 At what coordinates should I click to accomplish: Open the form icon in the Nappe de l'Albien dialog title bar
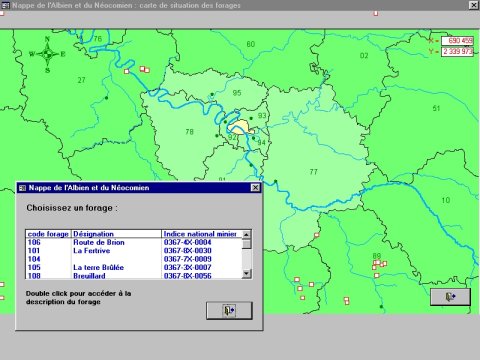pos(22,188)
